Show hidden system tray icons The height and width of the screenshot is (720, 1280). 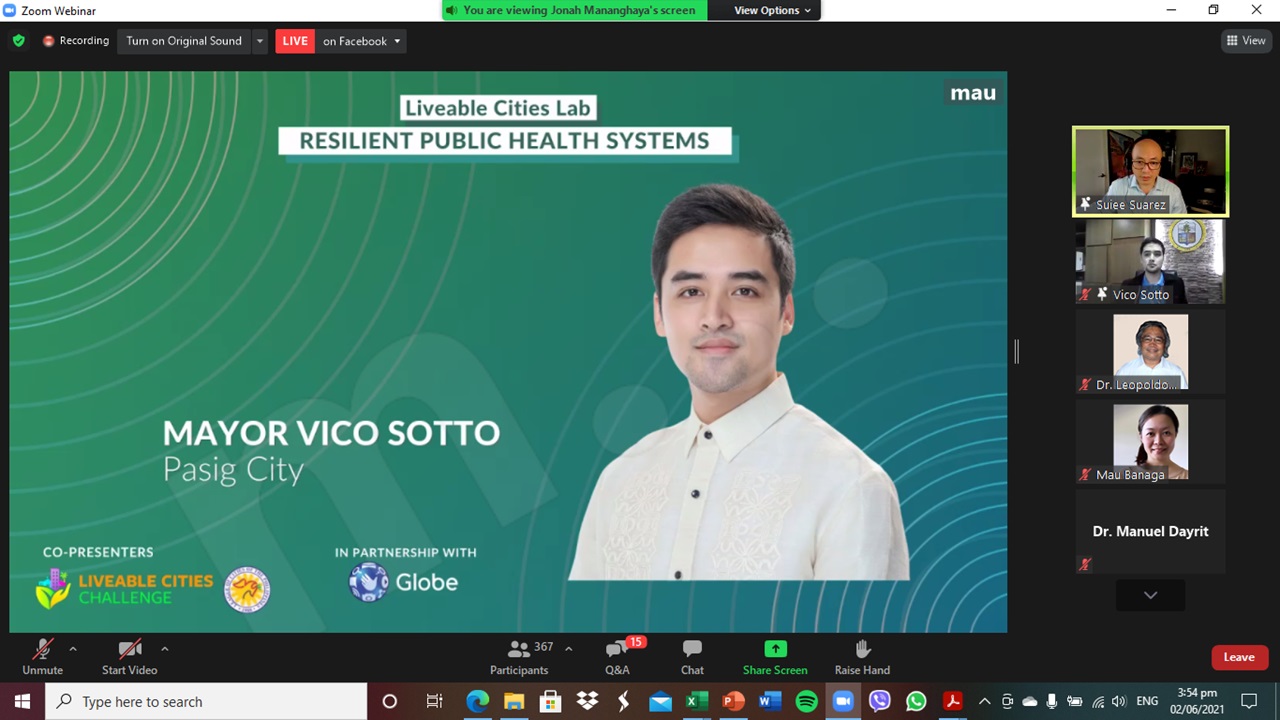(984, 701)
